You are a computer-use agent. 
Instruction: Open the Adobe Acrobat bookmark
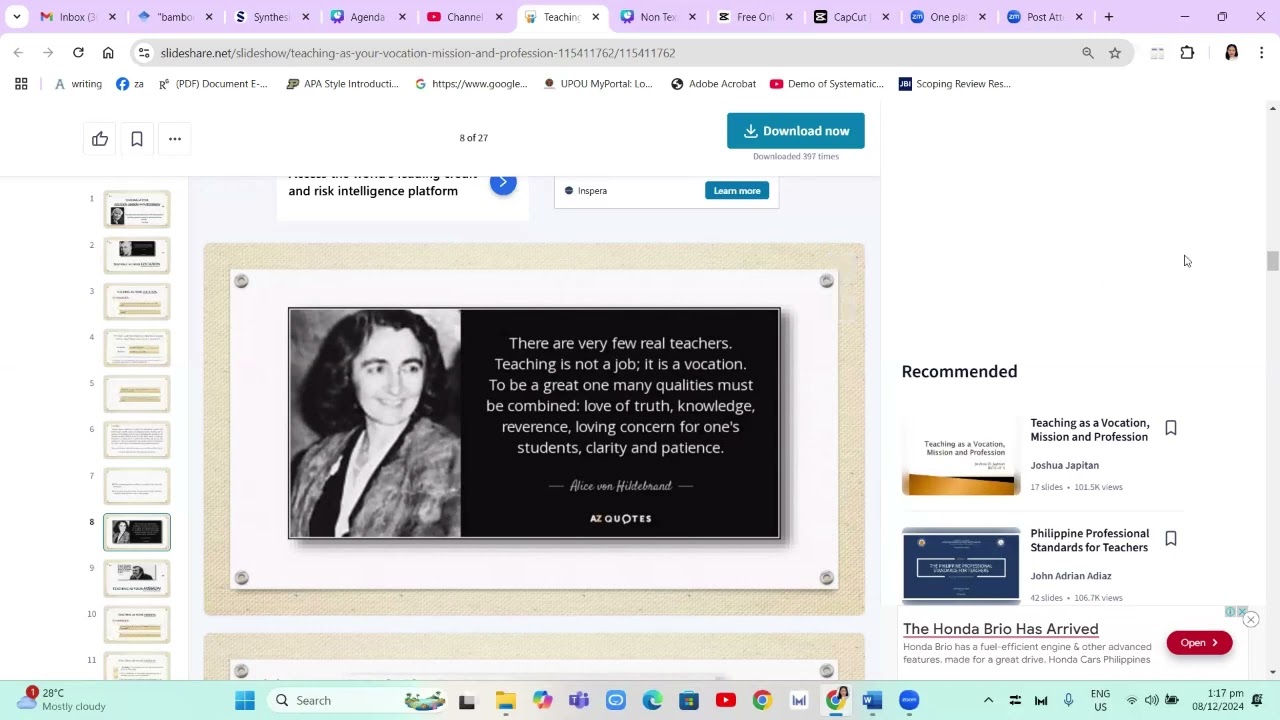(713, 84)
